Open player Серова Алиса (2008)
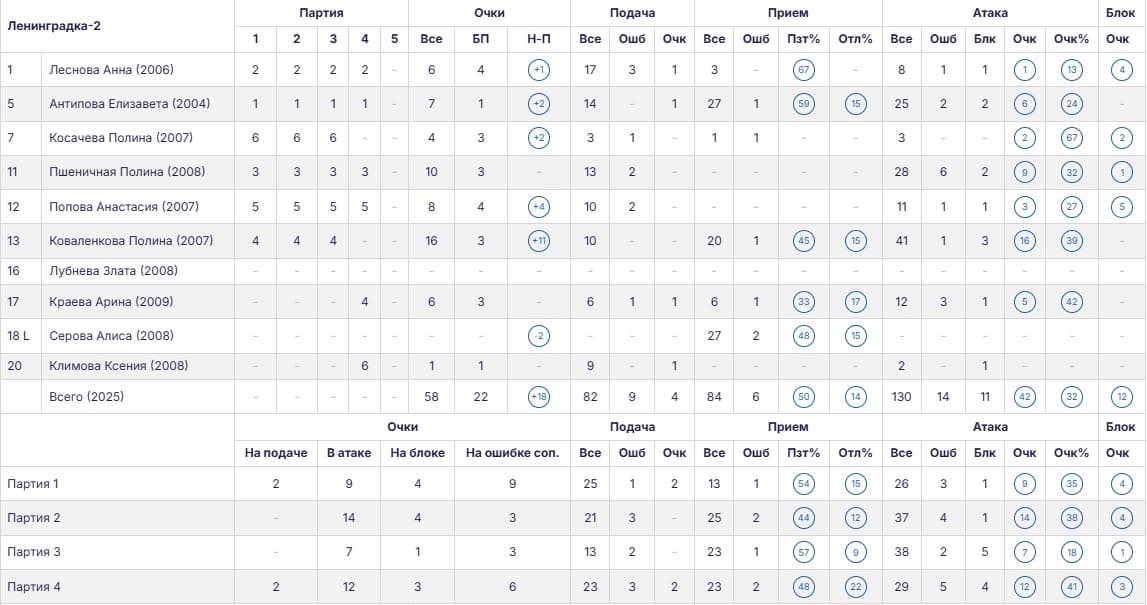Image resolution: width=1147 pixels, height=605 pixels. [x=111, y=336]
